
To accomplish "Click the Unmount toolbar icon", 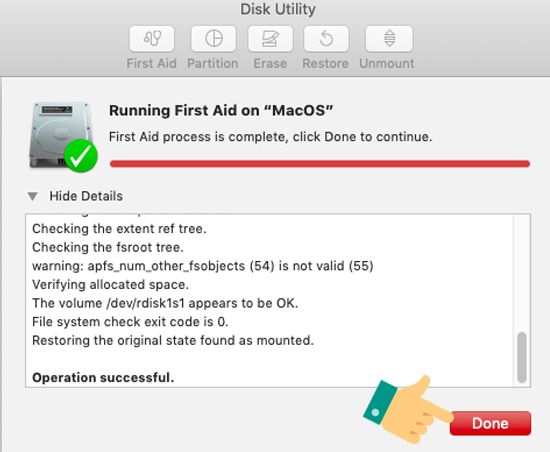I will 389,38.
